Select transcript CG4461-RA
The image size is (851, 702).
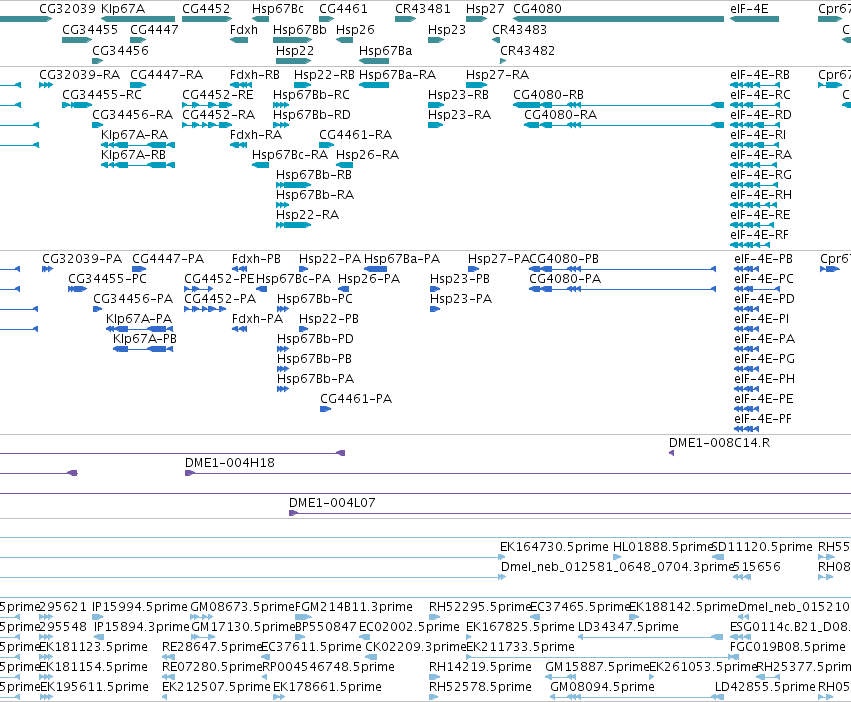pyautogui.click(x=355, y=135)
